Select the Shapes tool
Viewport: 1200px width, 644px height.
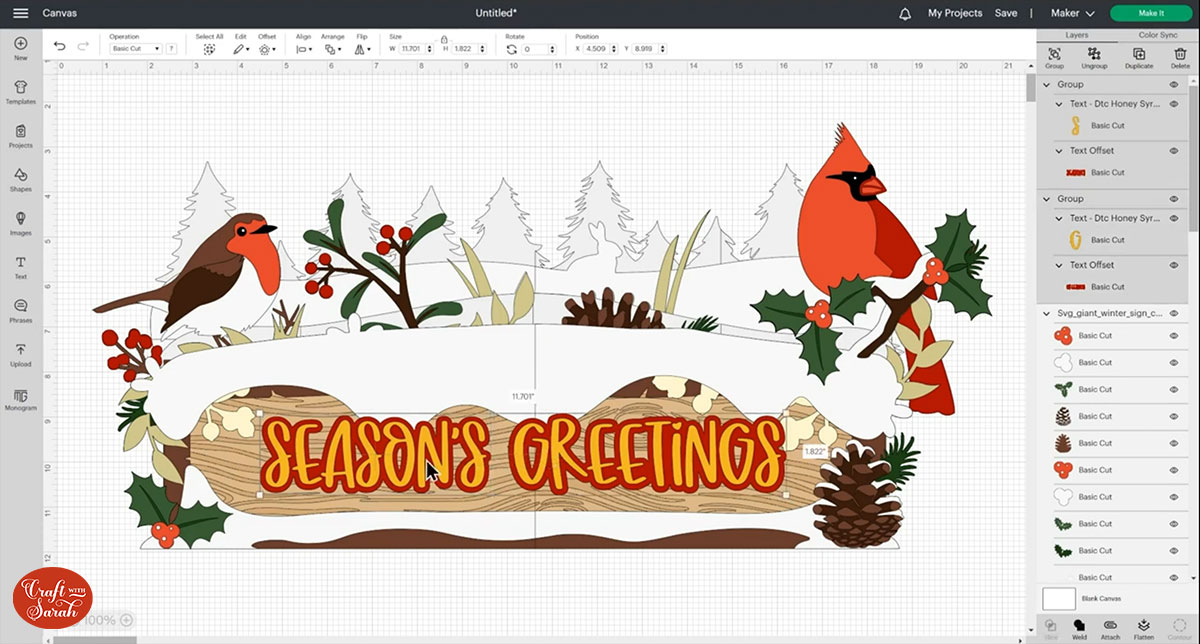click(20, 179)
